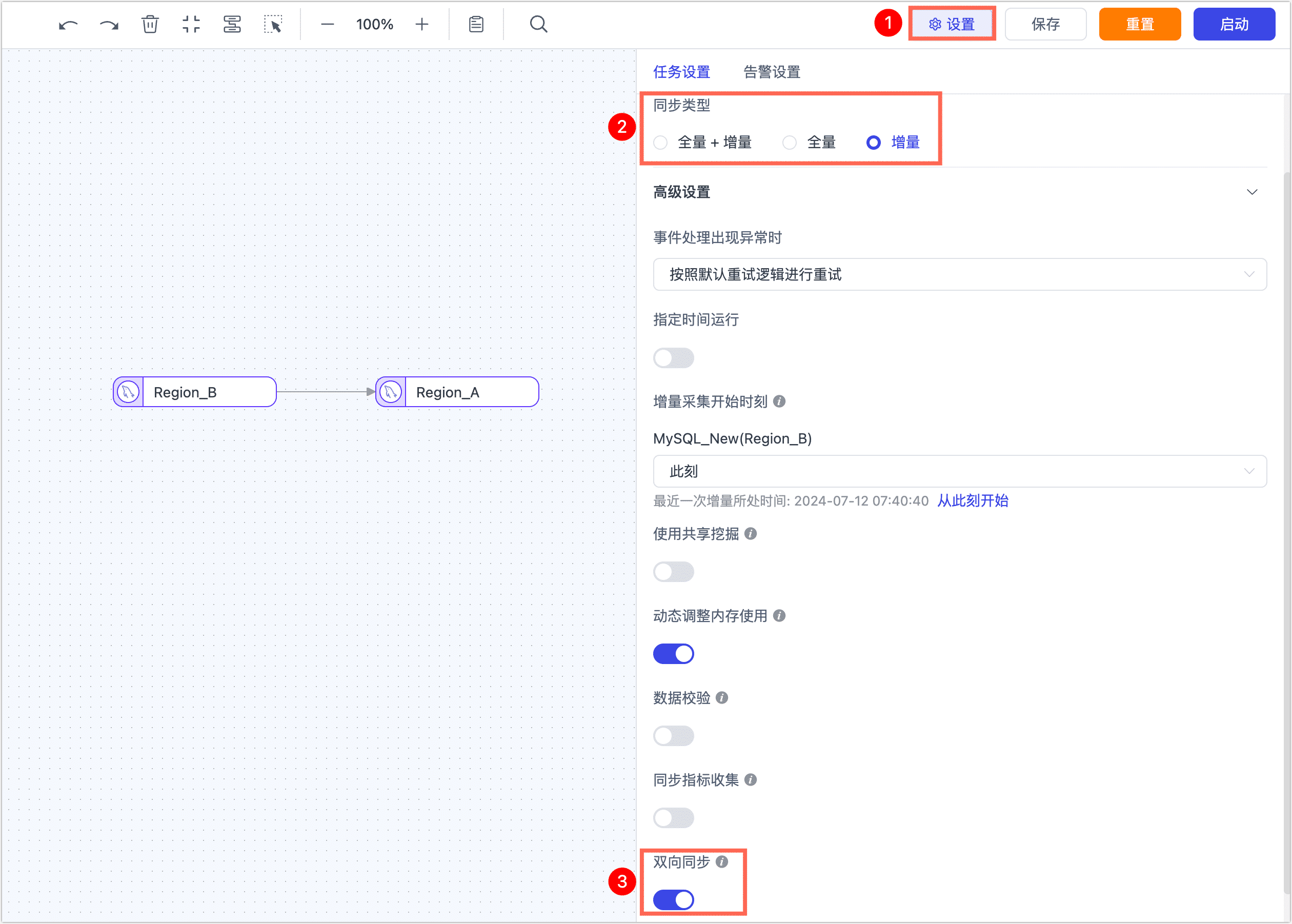The image size is (1292, 924).
Task: Enable 指定时间运行 toggle
Action: click(674, 358)
